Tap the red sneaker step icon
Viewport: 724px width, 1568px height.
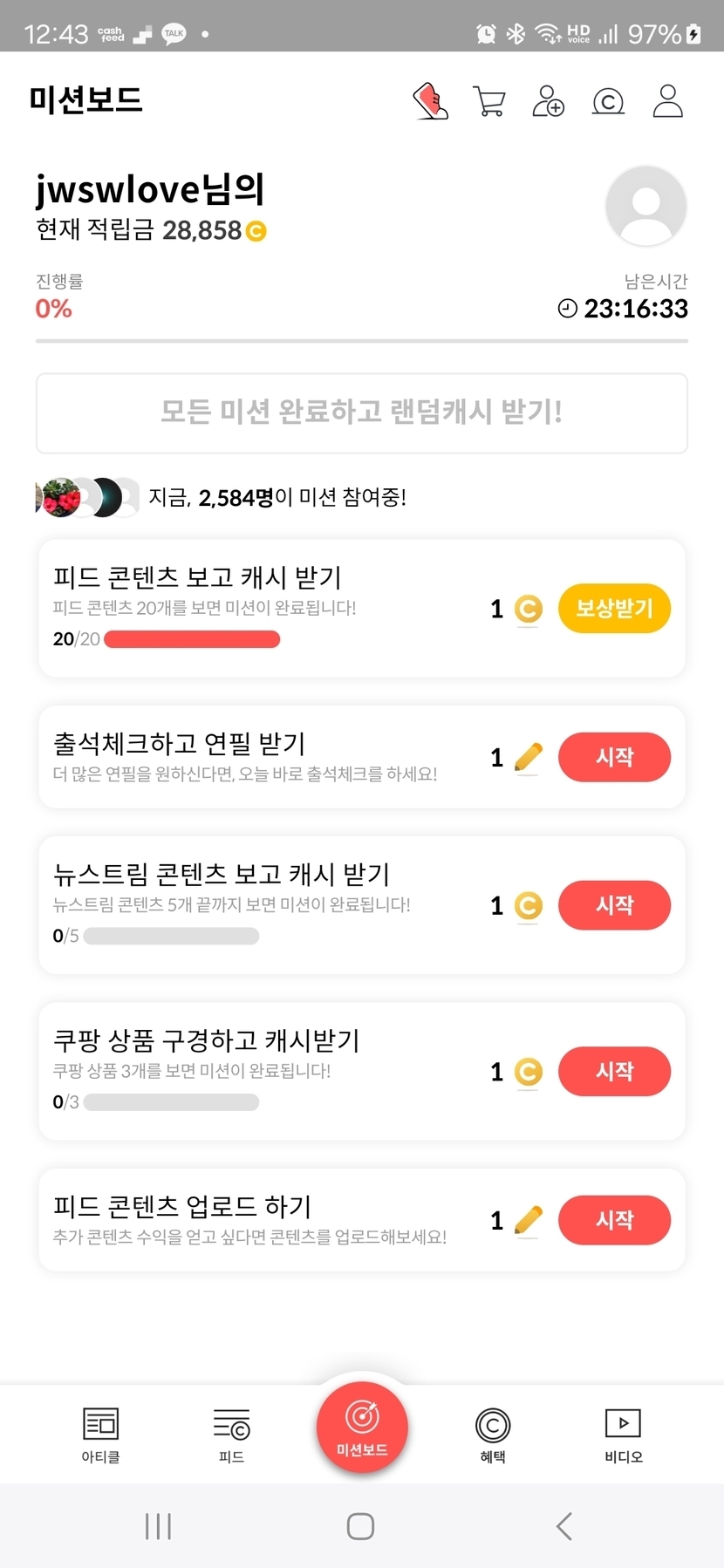coord(430,101)
